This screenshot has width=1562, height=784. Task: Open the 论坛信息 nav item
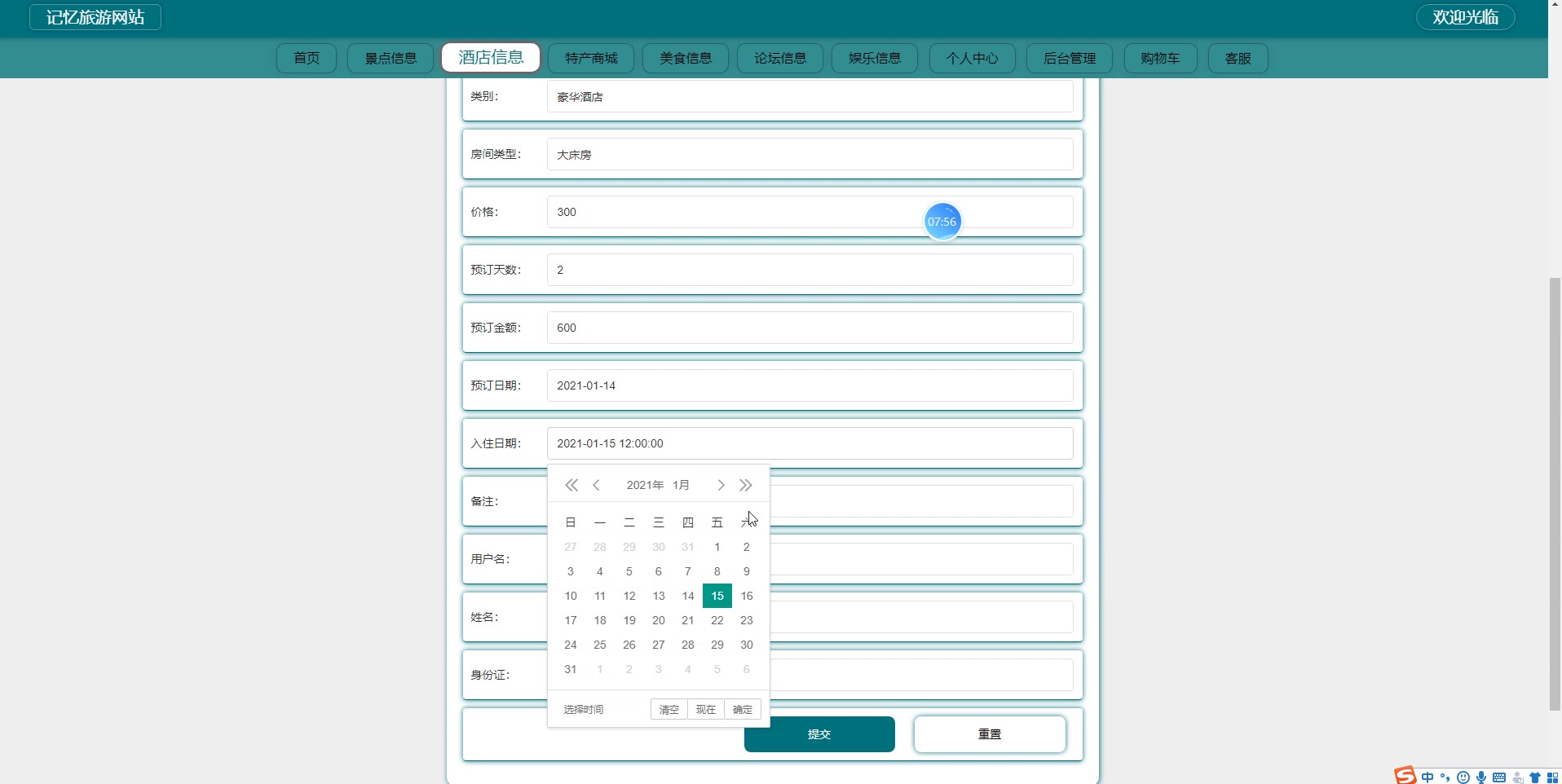coord(780,58)
